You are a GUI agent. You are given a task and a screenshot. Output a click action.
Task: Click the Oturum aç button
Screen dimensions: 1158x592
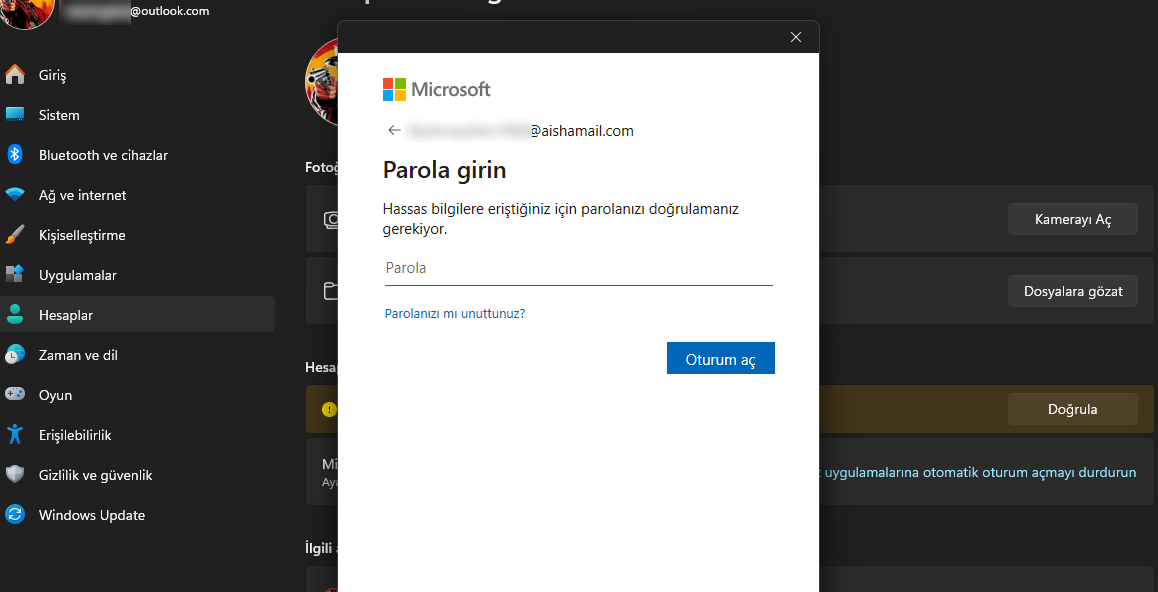721,358
